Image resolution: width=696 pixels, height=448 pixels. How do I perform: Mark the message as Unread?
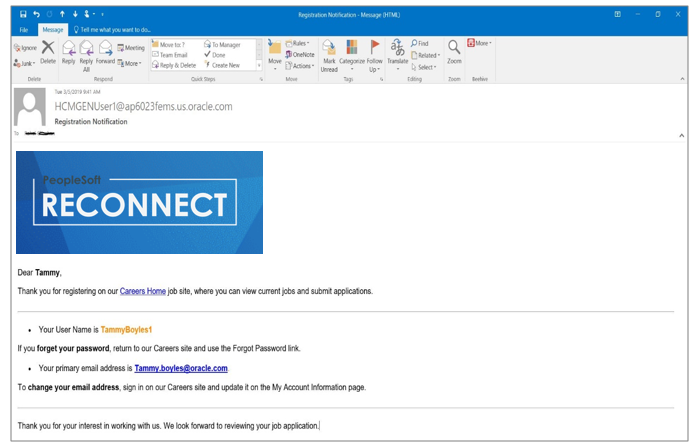coord(329,56)
